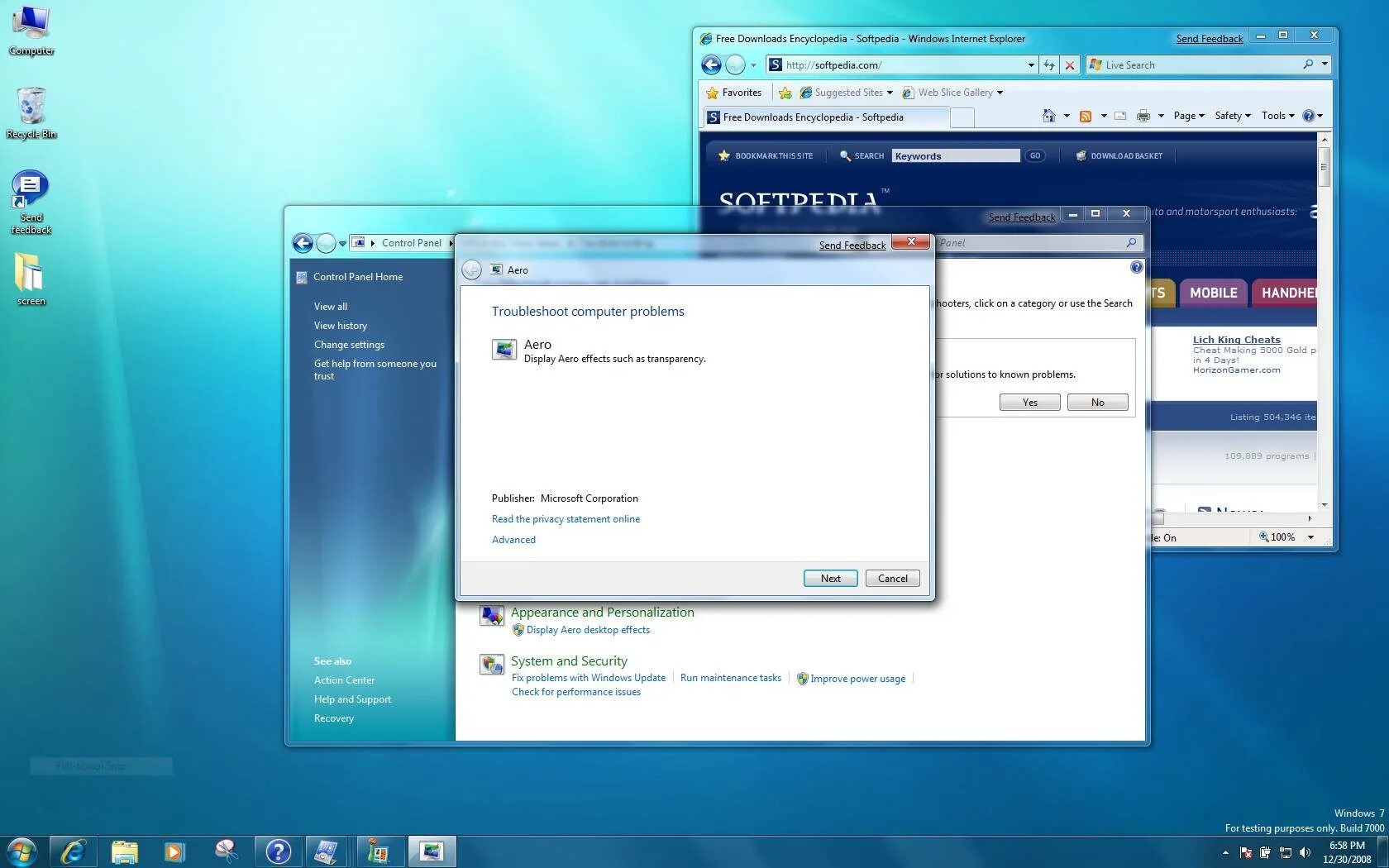Click the network tray icon

(x=1285, y=852)
